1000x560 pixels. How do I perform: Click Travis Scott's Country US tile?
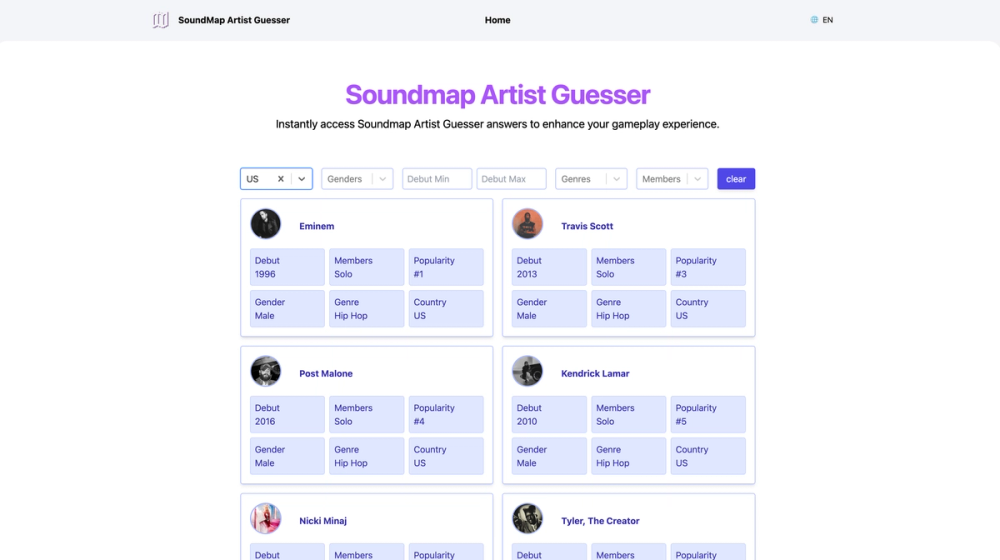pos(708,309)
